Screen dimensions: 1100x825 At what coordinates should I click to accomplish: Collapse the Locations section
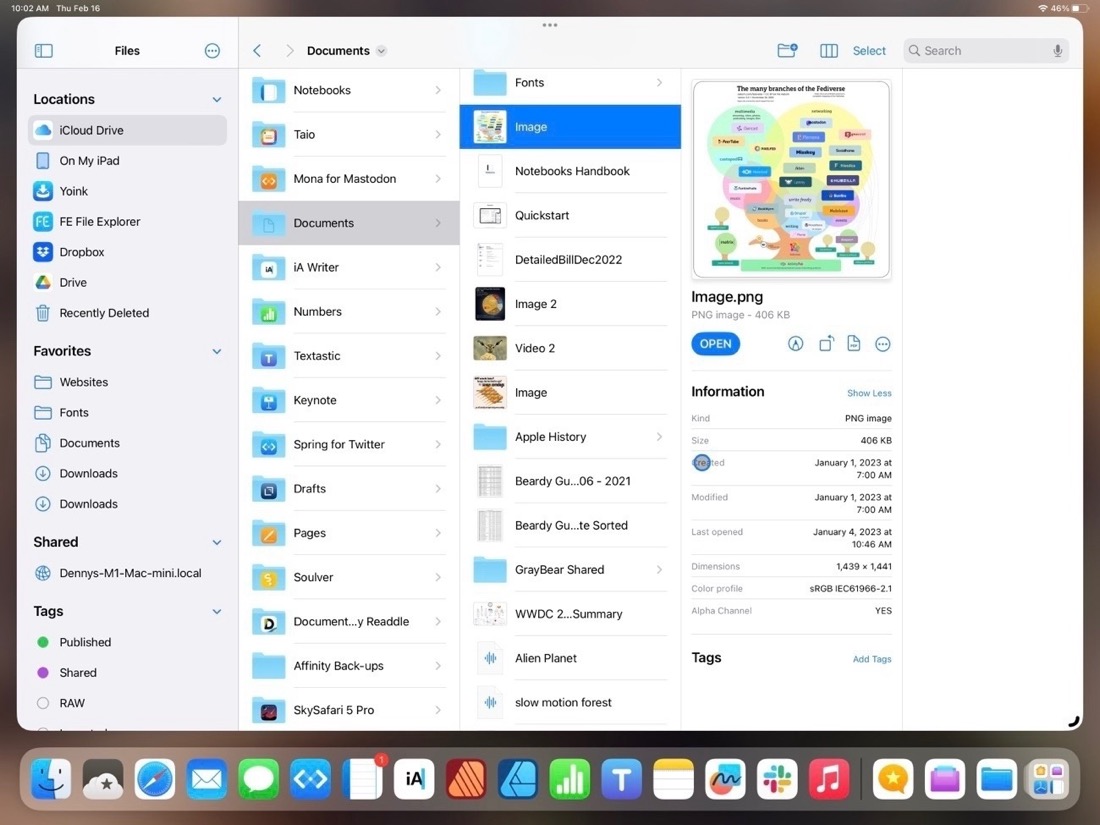pos(216,98)
